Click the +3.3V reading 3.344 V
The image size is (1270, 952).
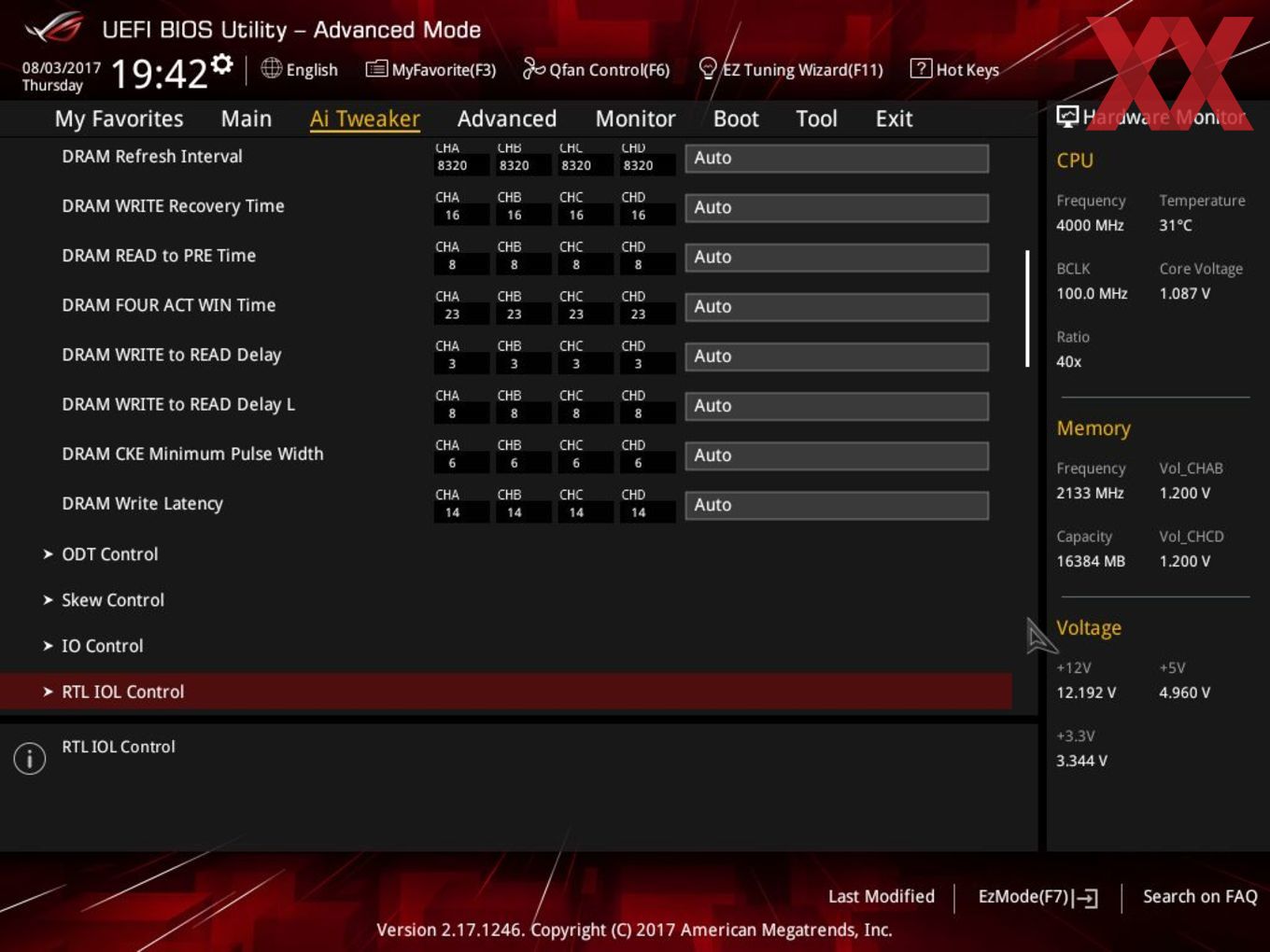coord(1081,761)
